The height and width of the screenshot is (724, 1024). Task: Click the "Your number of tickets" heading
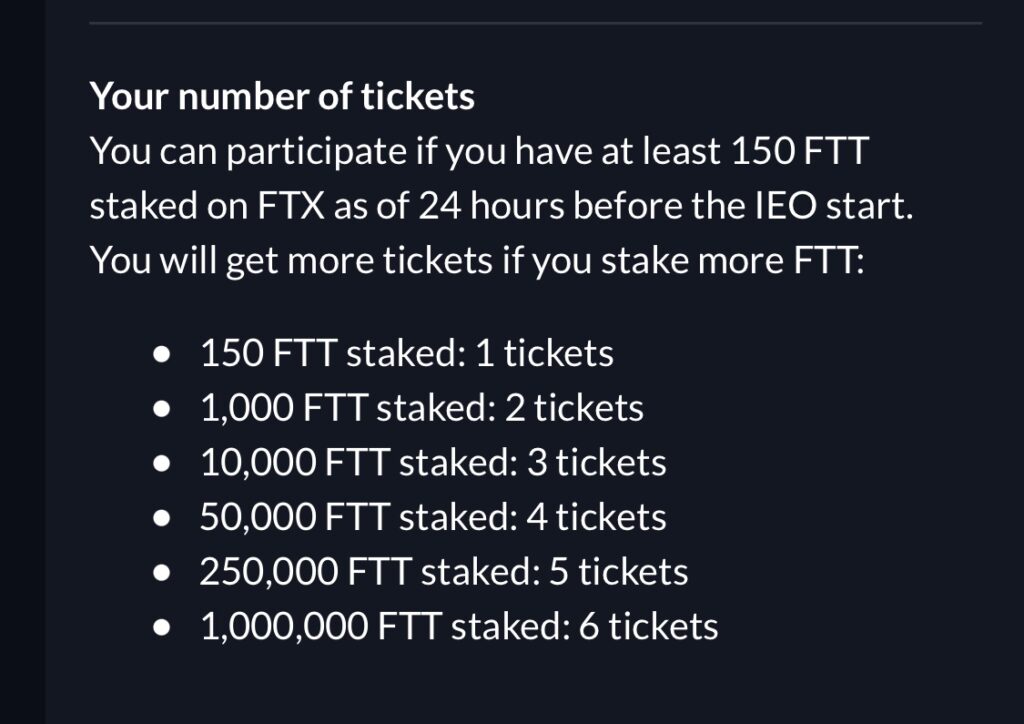tap(282, 97)
